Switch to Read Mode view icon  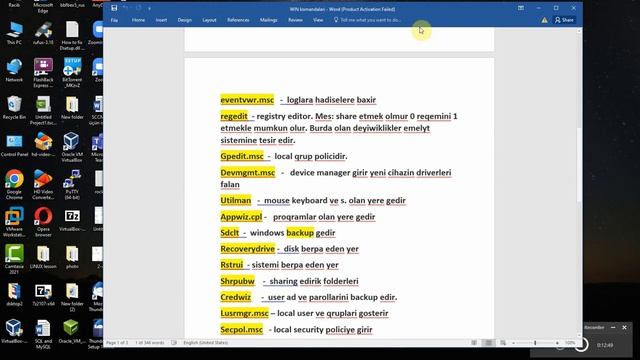474,343
